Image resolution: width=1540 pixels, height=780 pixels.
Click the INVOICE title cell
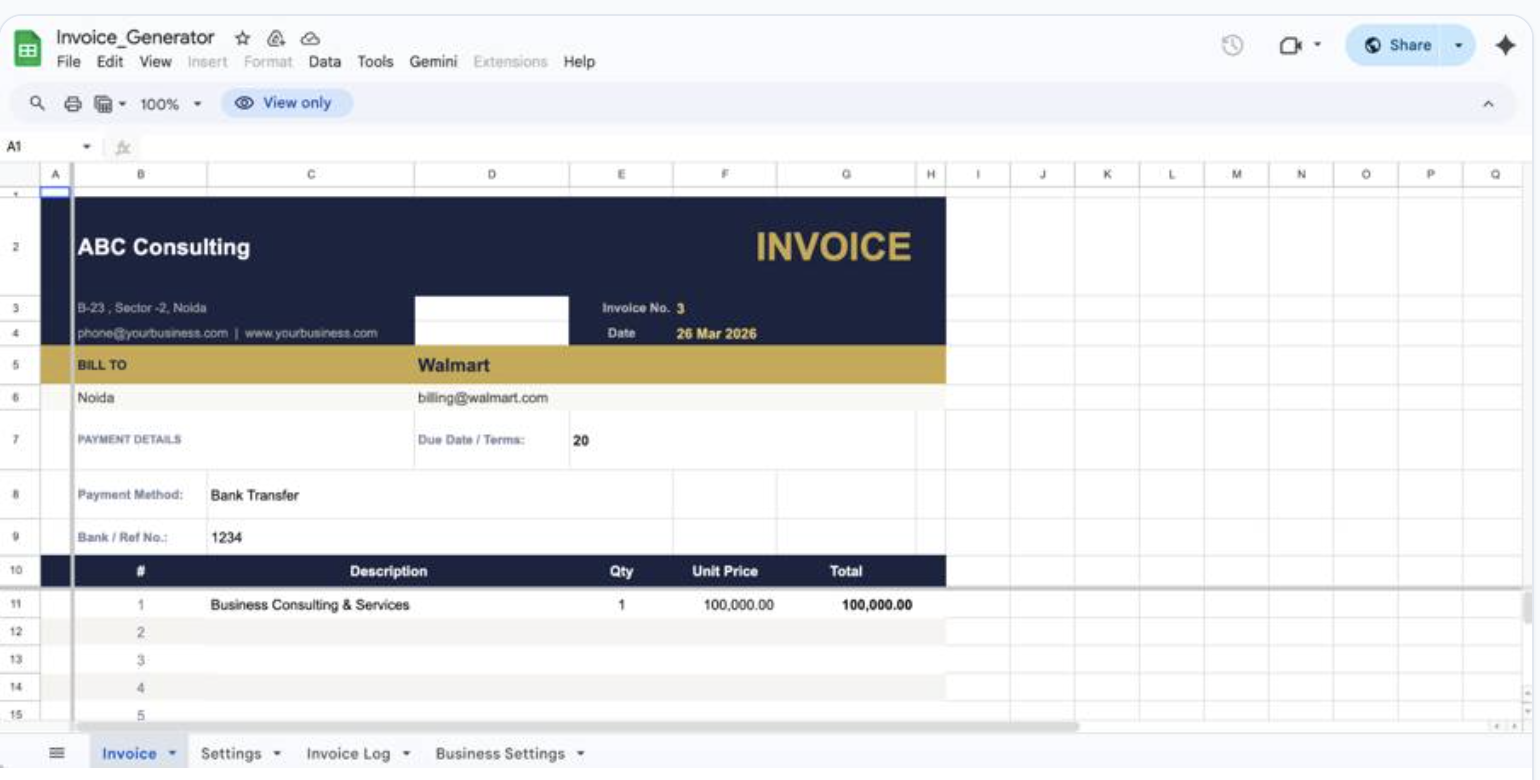click(833, 247)
